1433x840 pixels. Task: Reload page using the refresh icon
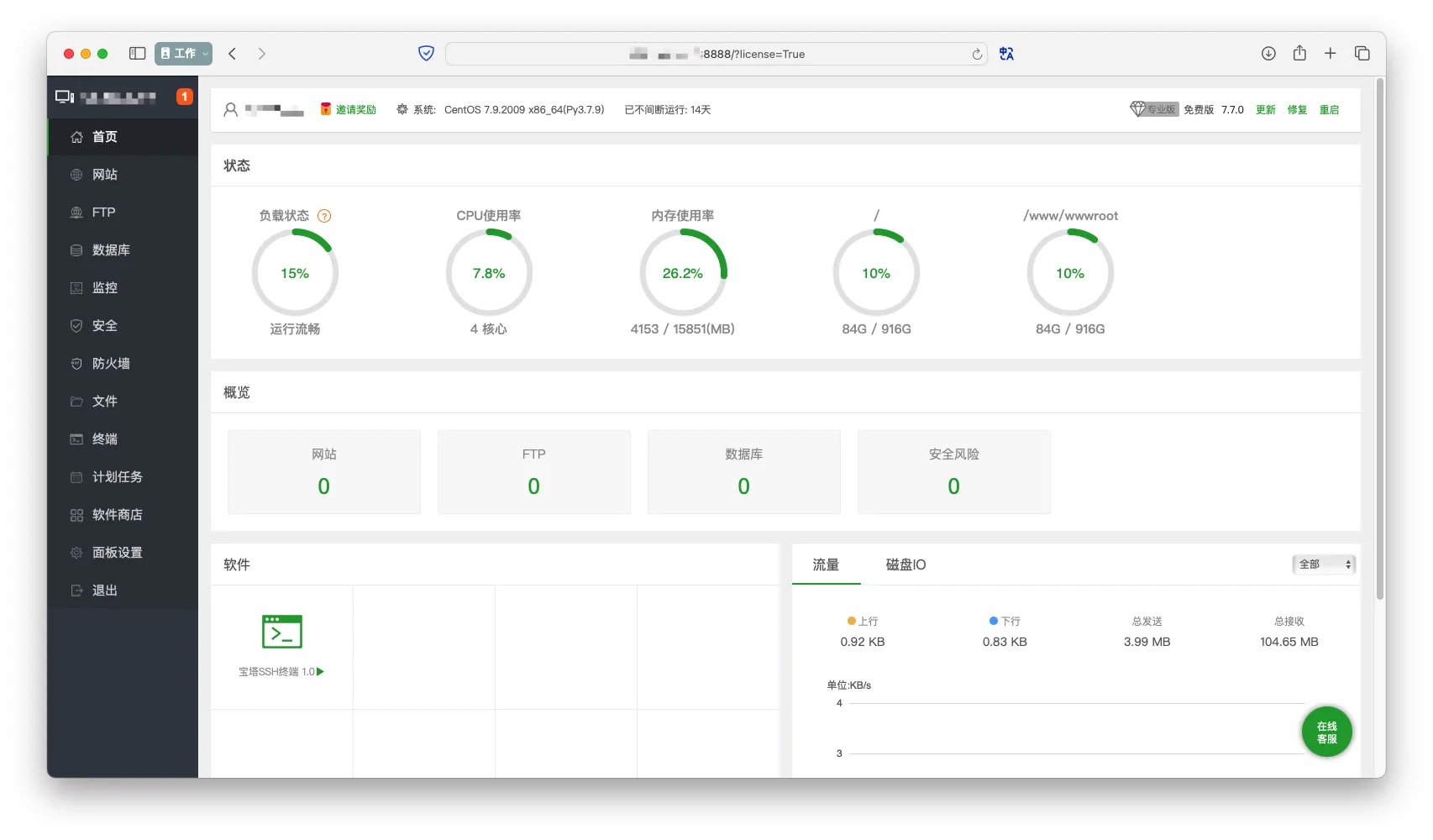[x=977, y=55]
